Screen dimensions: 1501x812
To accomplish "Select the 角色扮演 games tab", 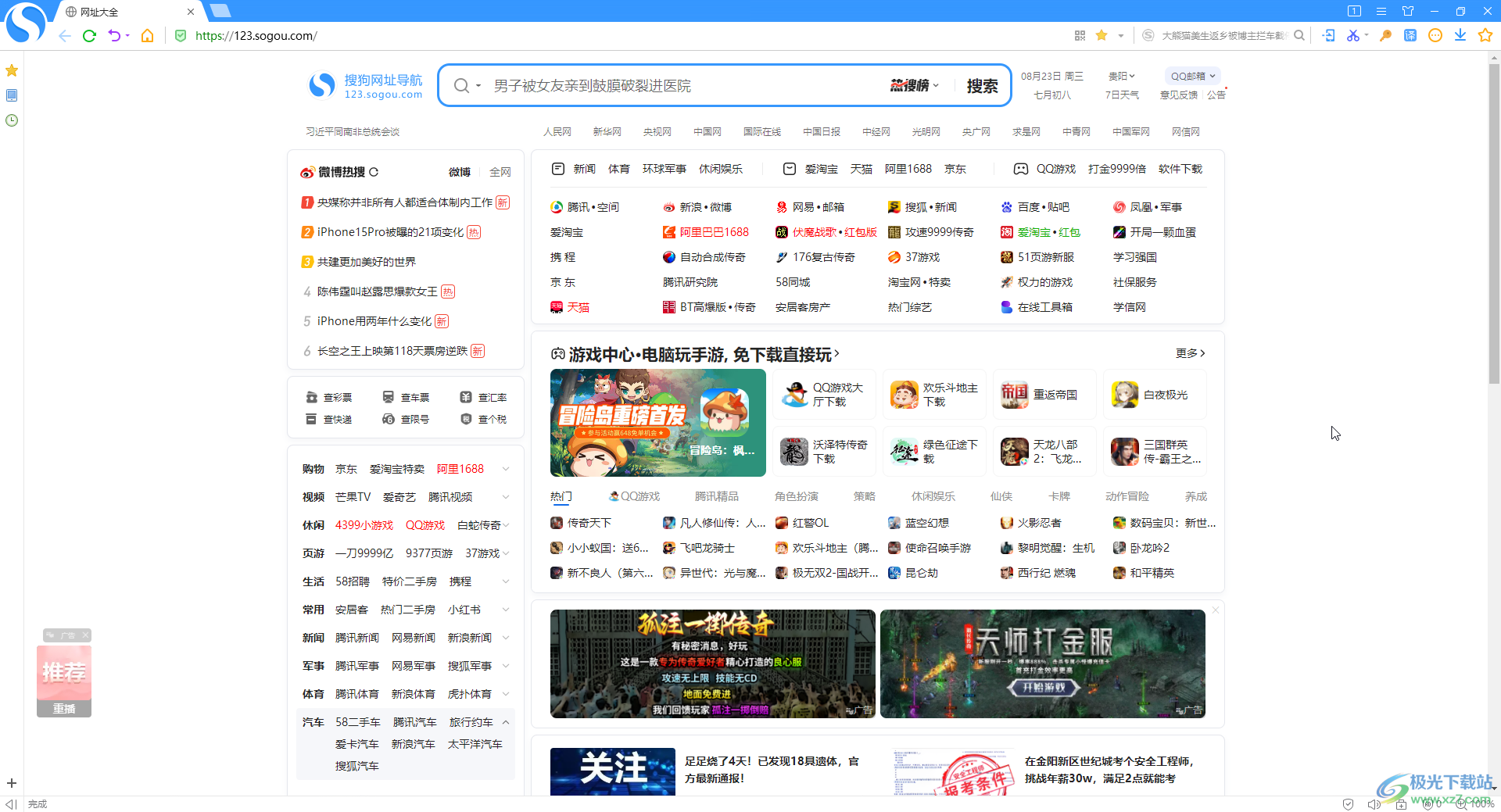I will [x=797, y=496].
